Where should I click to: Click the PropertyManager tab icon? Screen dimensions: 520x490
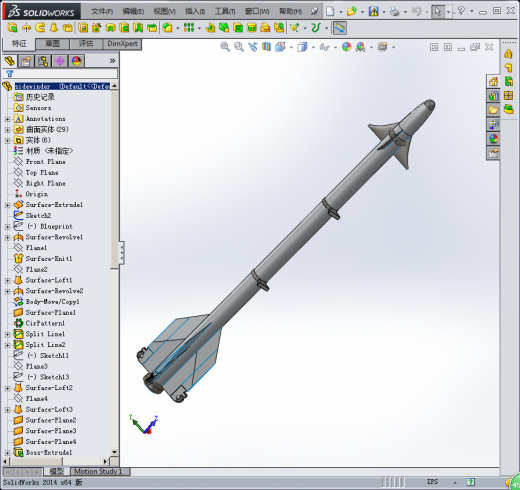click(26, 61)
